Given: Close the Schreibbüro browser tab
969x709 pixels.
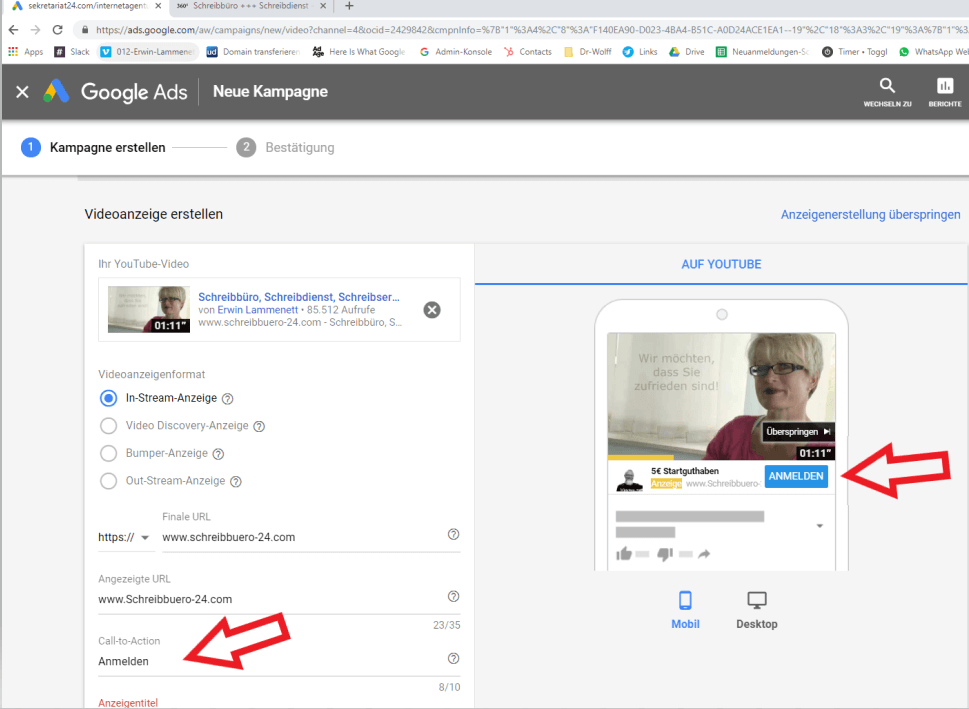Looking at the screenshot, I should (x=323, y=6).
